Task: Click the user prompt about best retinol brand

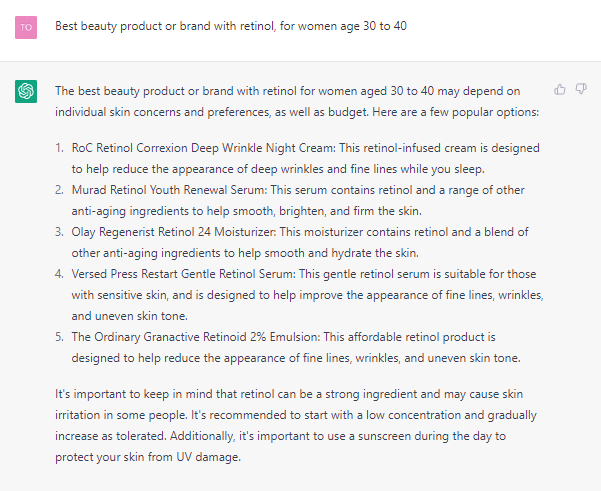Action: 231,26
